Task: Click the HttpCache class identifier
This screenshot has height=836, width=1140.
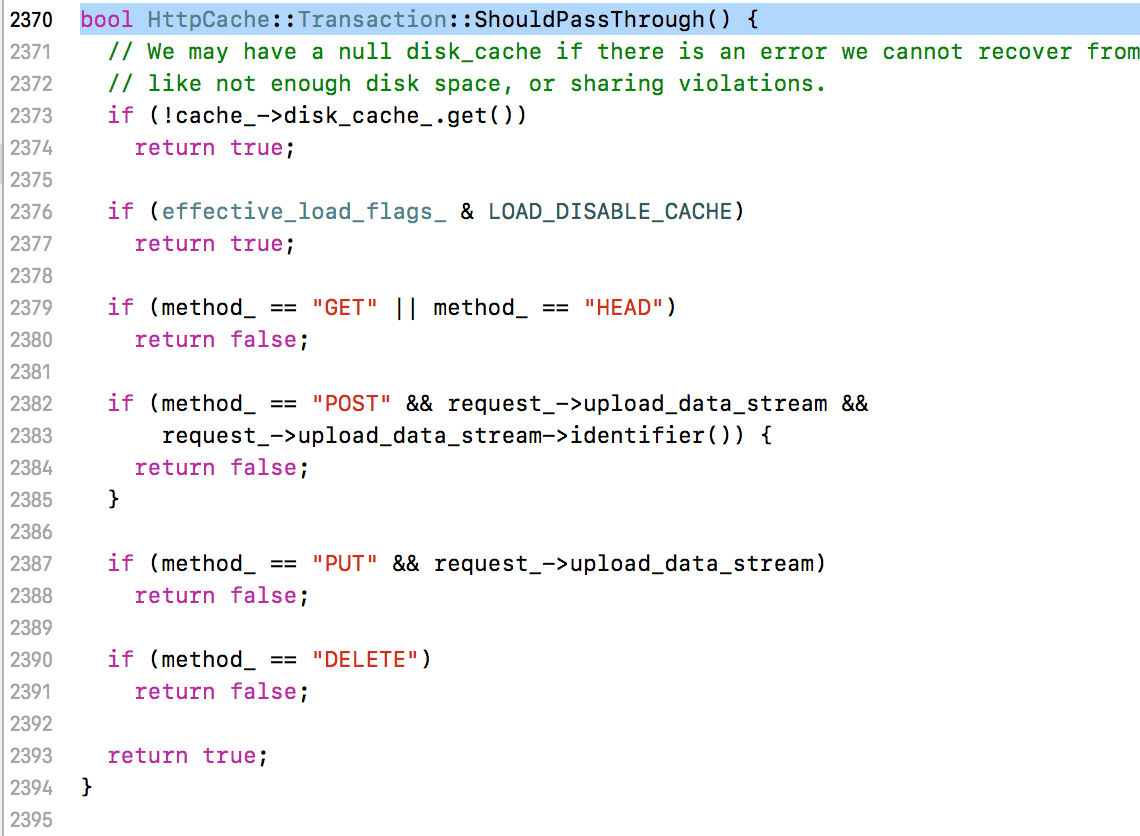Action: click(x=209, y=20)
